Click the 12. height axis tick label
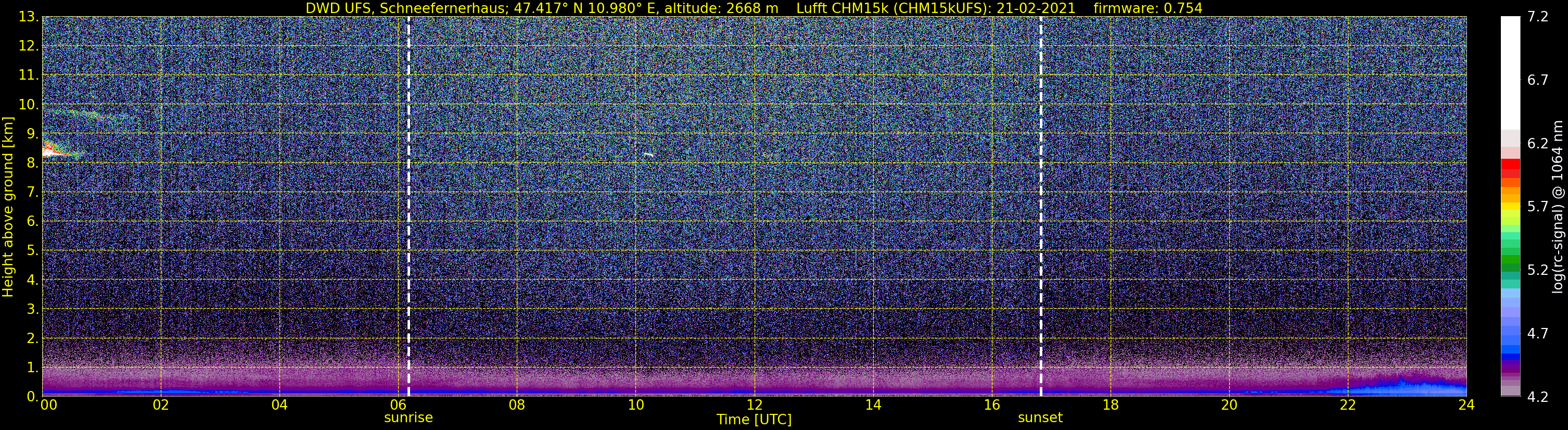This screenshot has width=1568, height=430. [28, 46]
